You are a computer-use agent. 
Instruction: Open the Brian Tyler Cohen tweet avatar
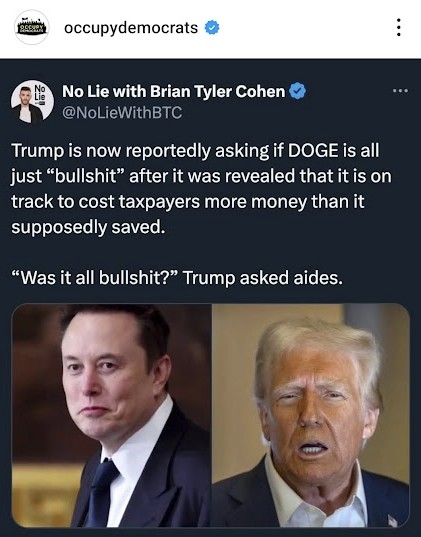click(32, 102)
